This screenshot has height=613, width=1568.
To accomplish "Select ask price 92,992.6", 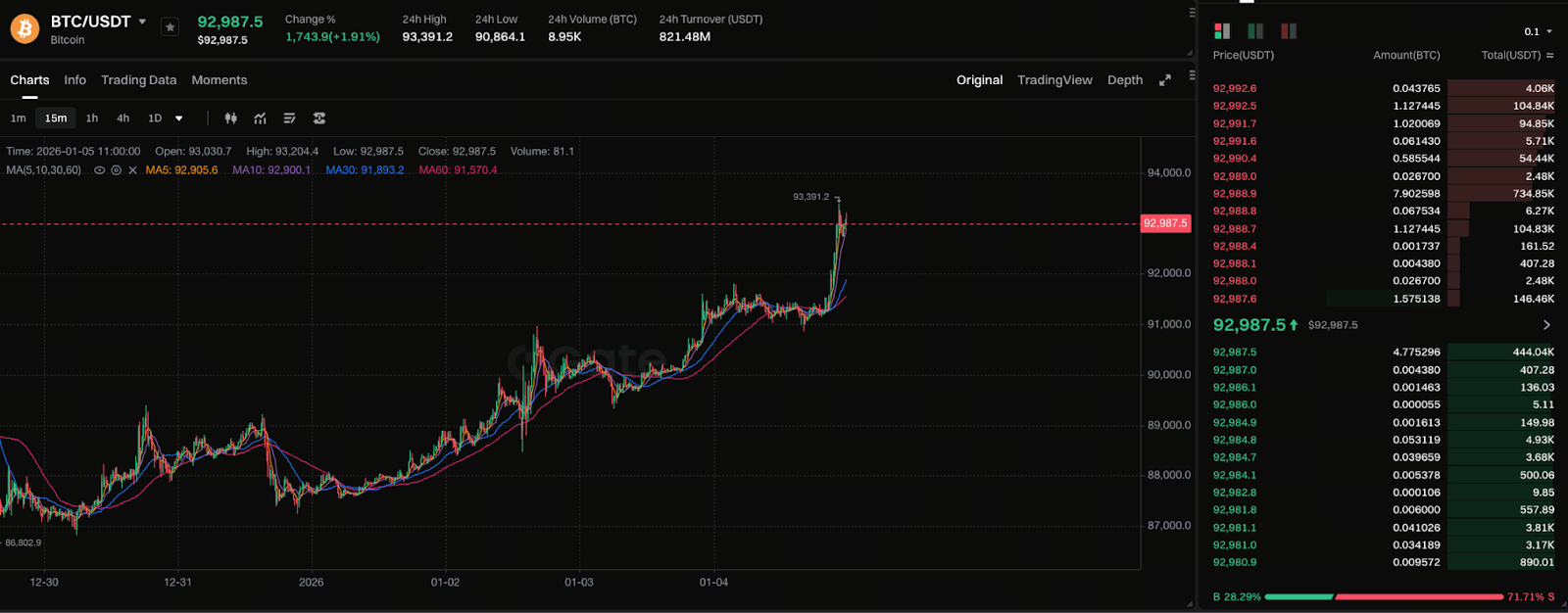I will click(1235, 88).
